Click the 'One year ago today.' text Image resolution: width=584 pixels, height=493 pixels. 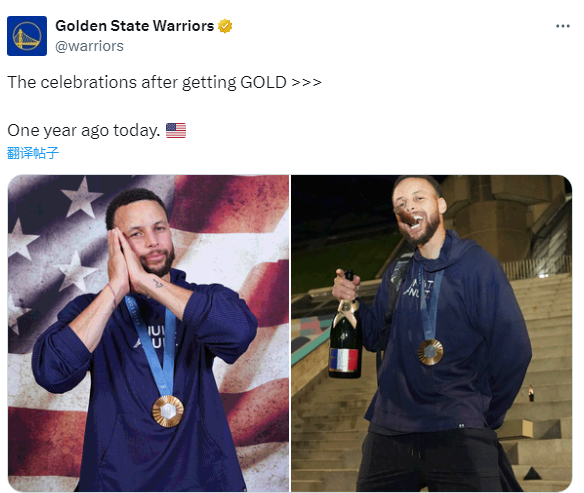point(84,131)
